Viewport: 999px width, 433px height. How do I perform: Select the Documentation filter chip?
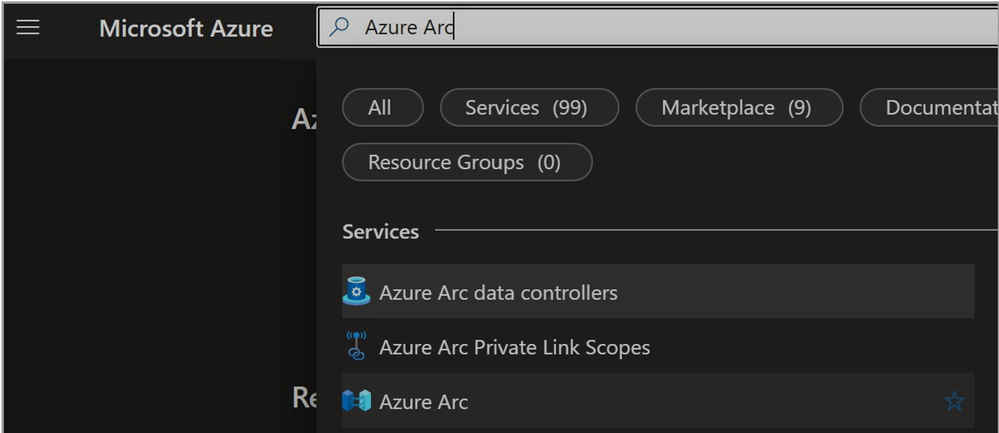pos(930,108)
